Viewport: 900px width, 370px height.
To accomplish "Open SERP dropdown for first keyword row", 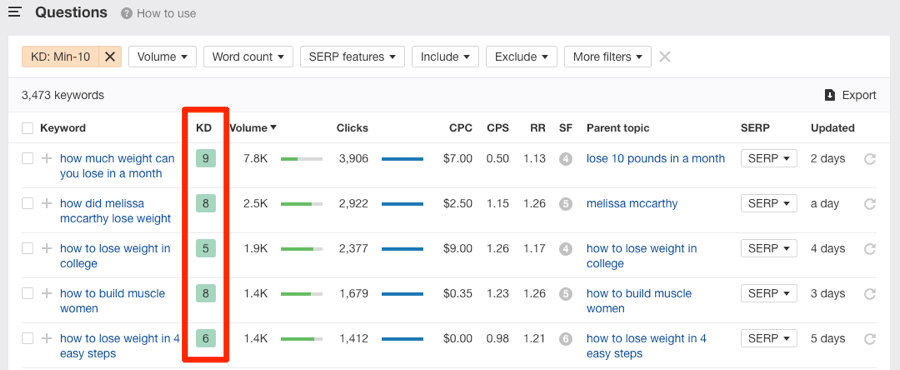I will (x=769, y=158).
